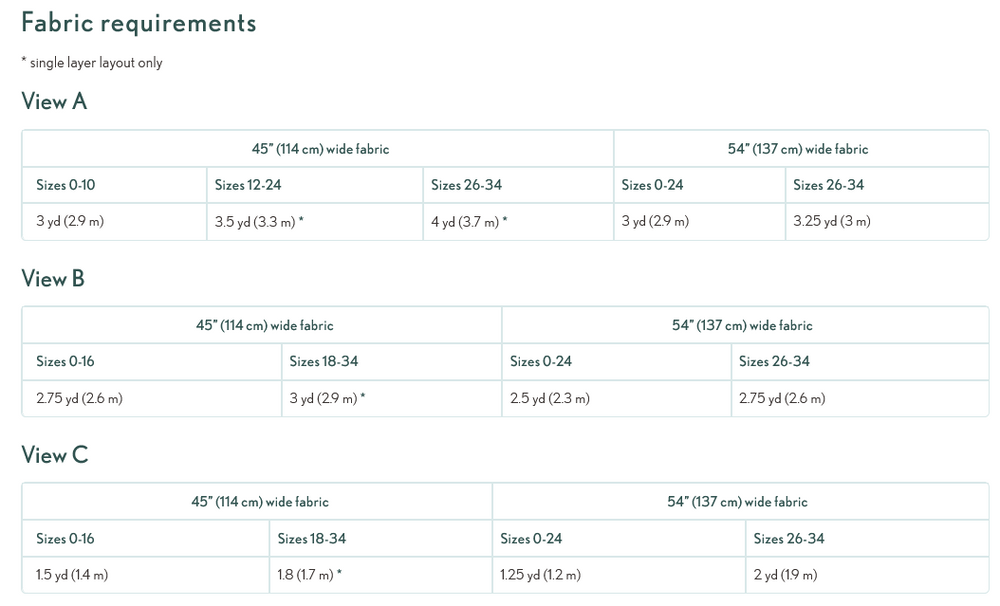Click the "3.25 yd (3 m)" cell
Screen dimensions: 1000x606
click(831, 222)
